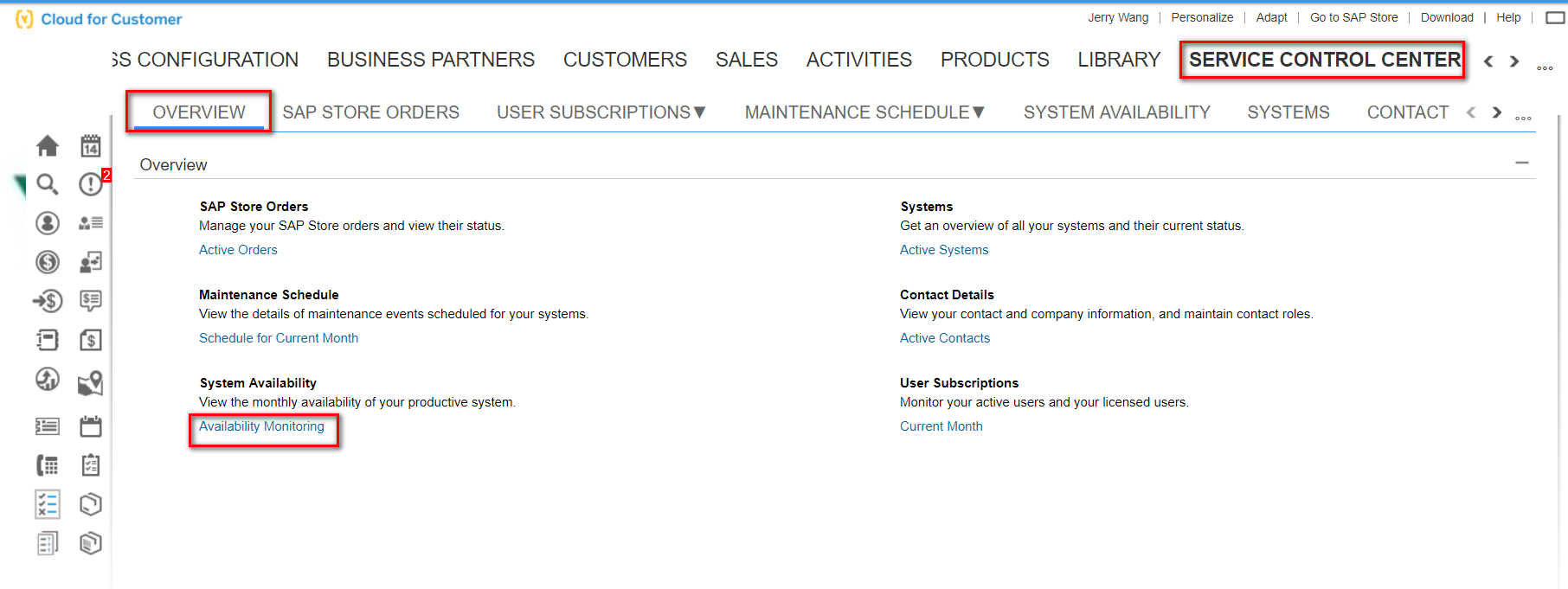Viewport: 1568px width, 589px height.
Task: Click Go to SAP Store
Action: point(1353,17)
